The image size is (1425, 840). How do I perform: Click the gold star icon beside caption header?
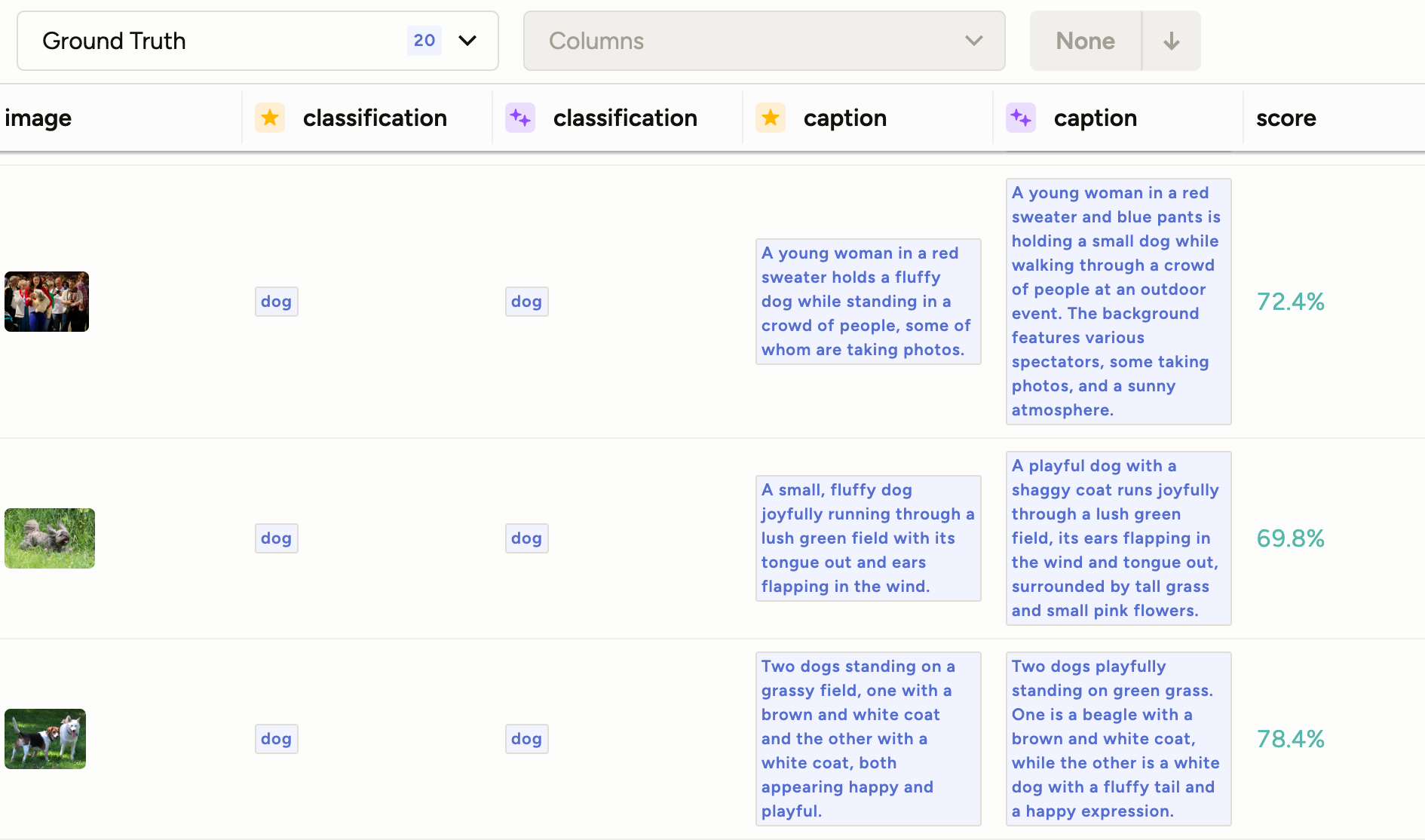tap(771, 118)
